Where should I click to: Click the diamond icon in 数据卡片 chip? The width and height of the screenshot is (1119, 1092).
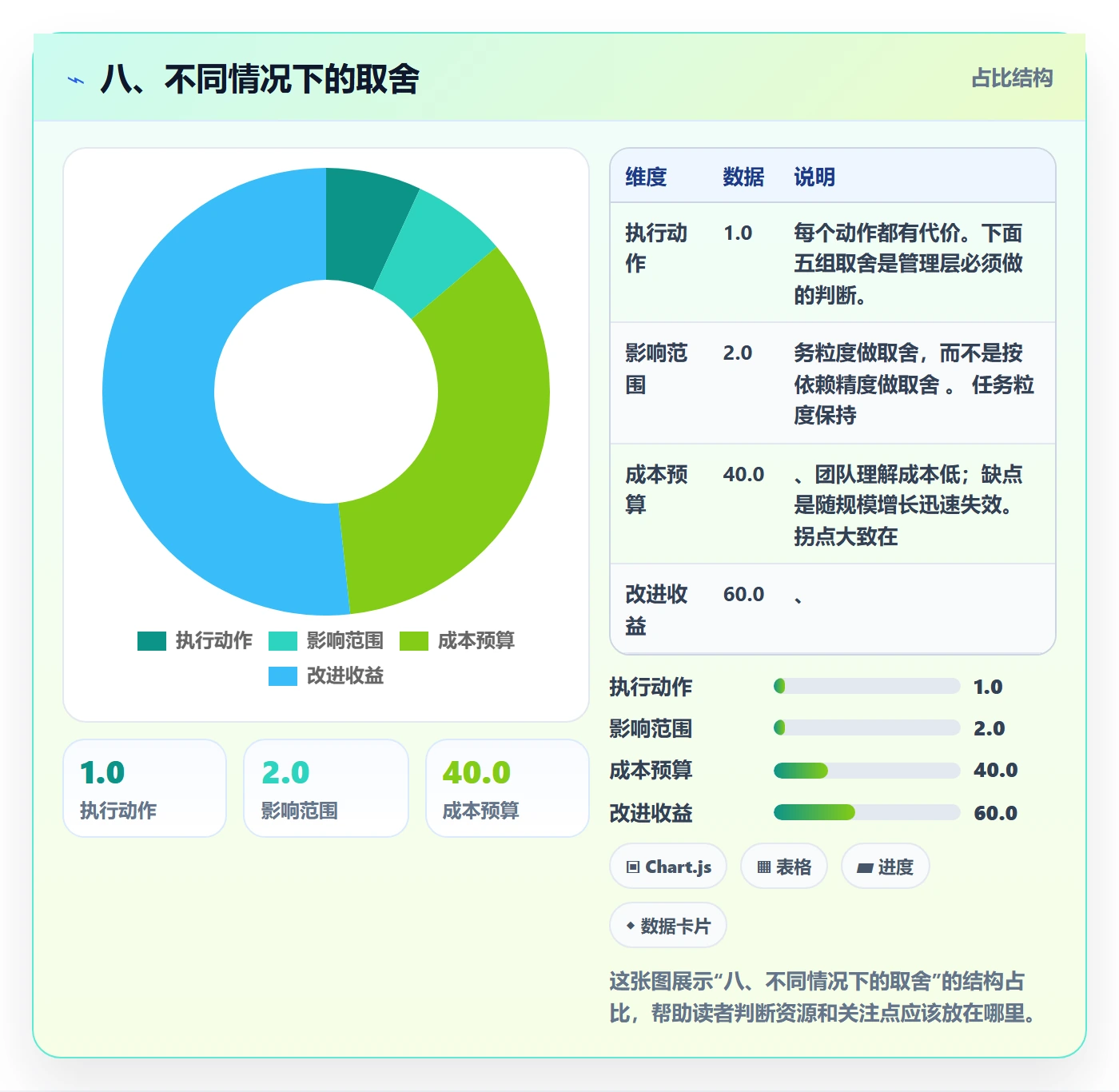(631, 926)
